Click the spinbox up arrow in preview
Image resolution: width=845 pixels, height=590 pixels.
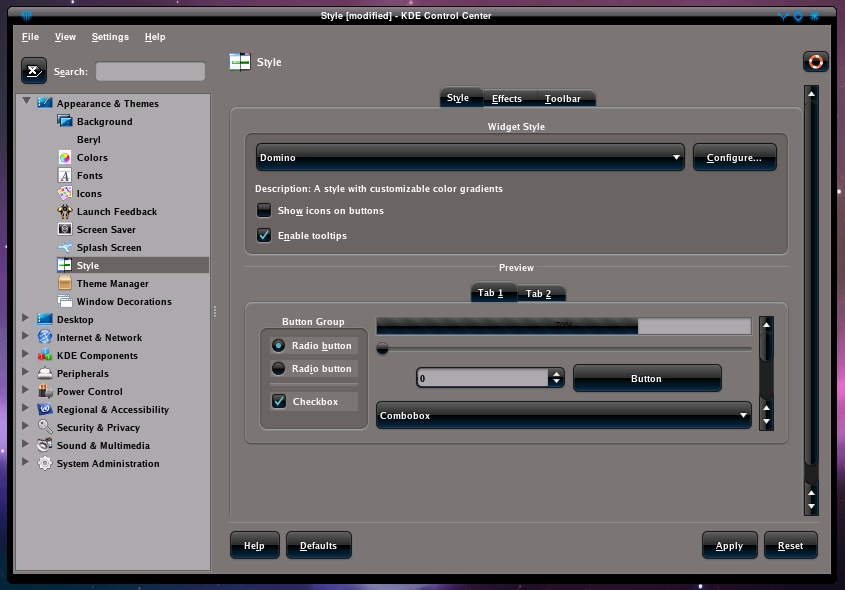pyautogui.click(x=556, y=373)
